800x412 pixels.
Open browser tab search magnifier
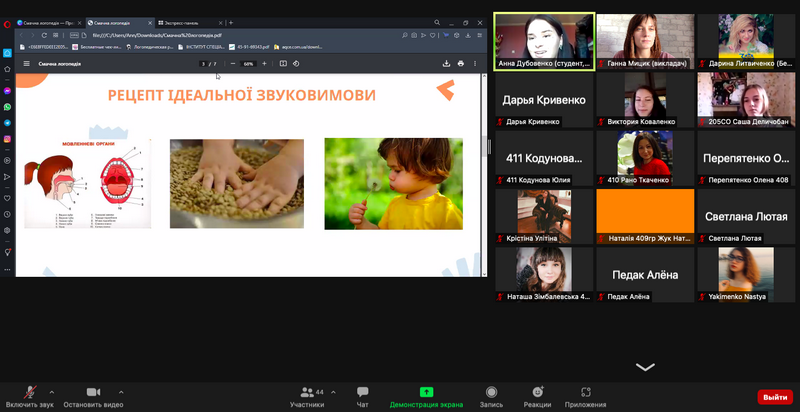(437, 23)
